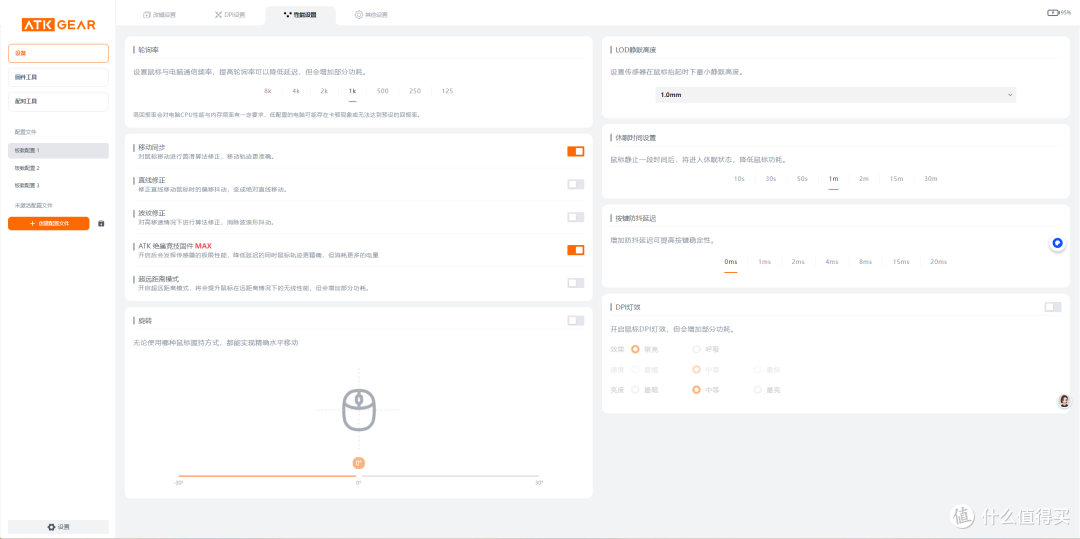
Task: Enable the 旋转 rotation switch
Action: pos(576,320)
